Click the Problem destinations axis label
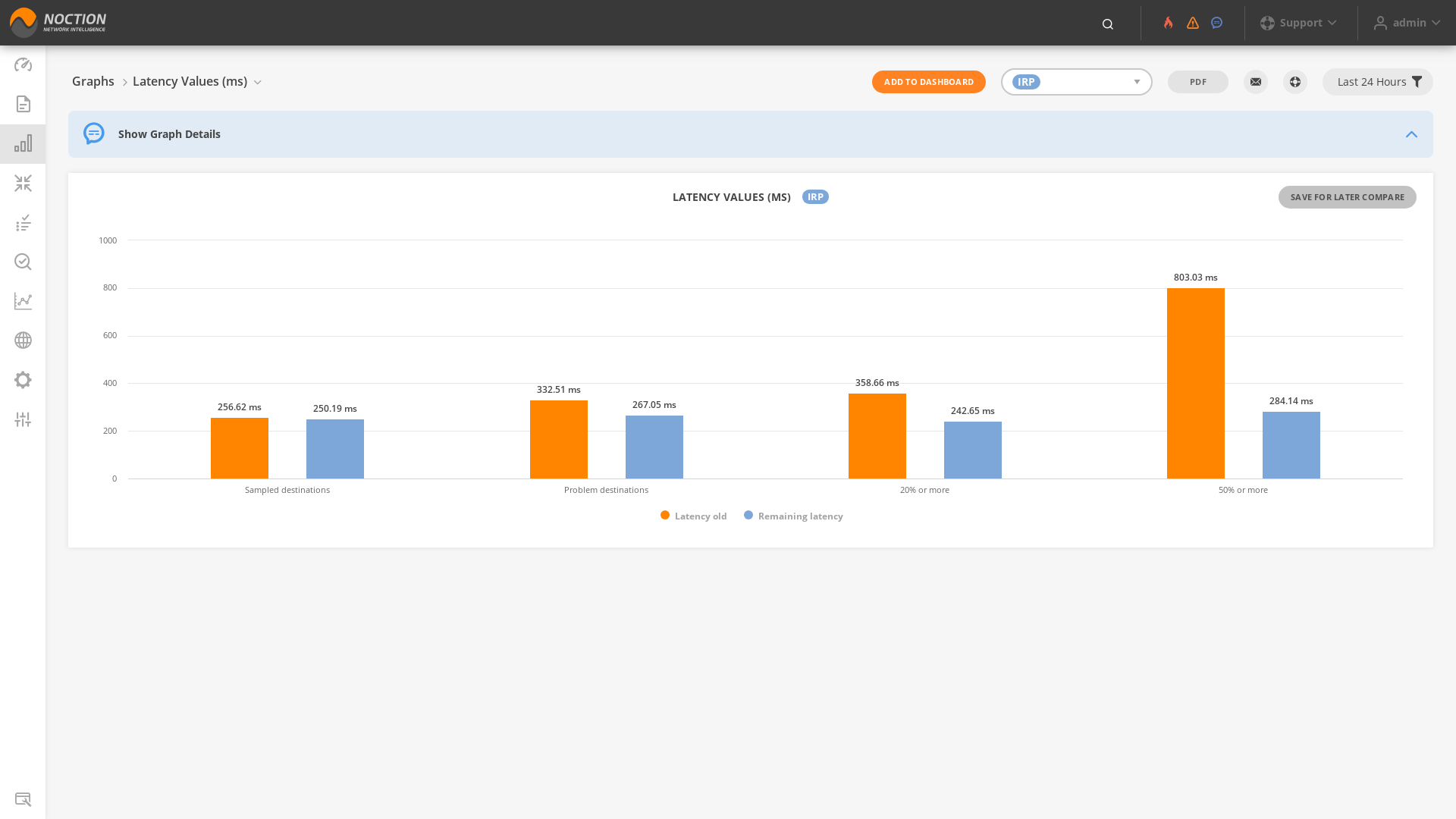Viewport: 1456px width, 819px height. click(606, 490)
